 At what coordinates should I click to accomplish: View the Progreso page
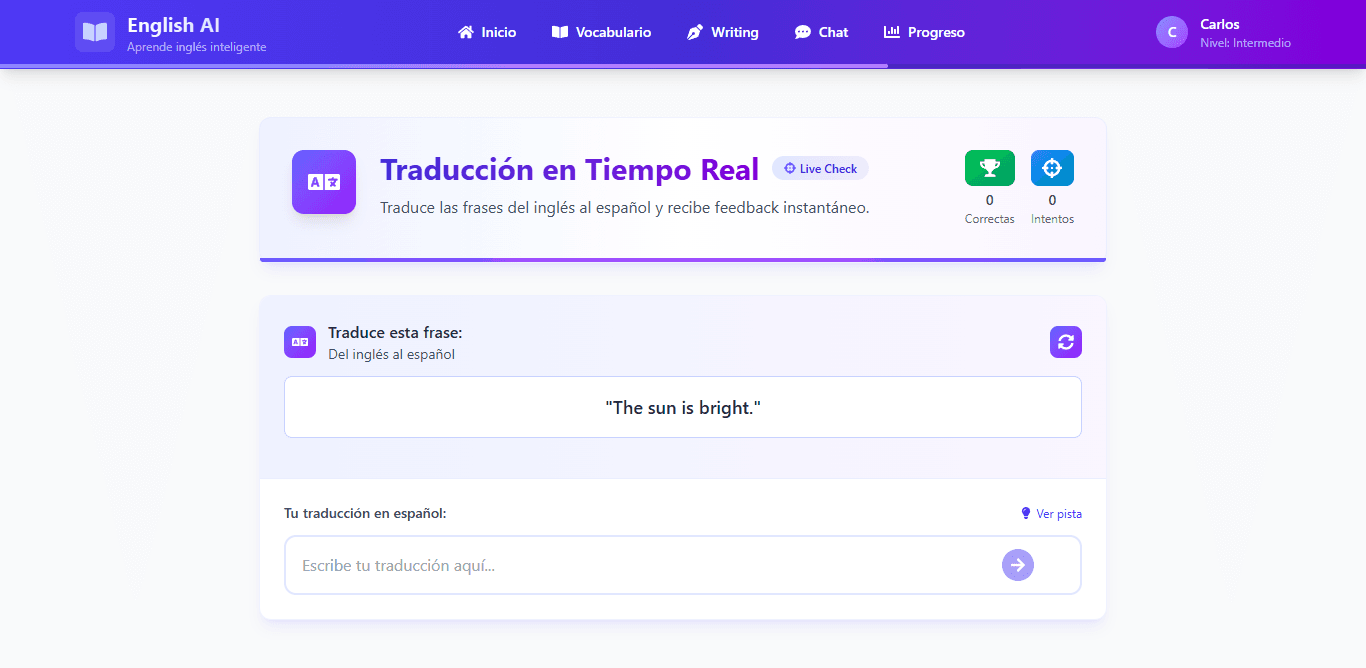924,32
